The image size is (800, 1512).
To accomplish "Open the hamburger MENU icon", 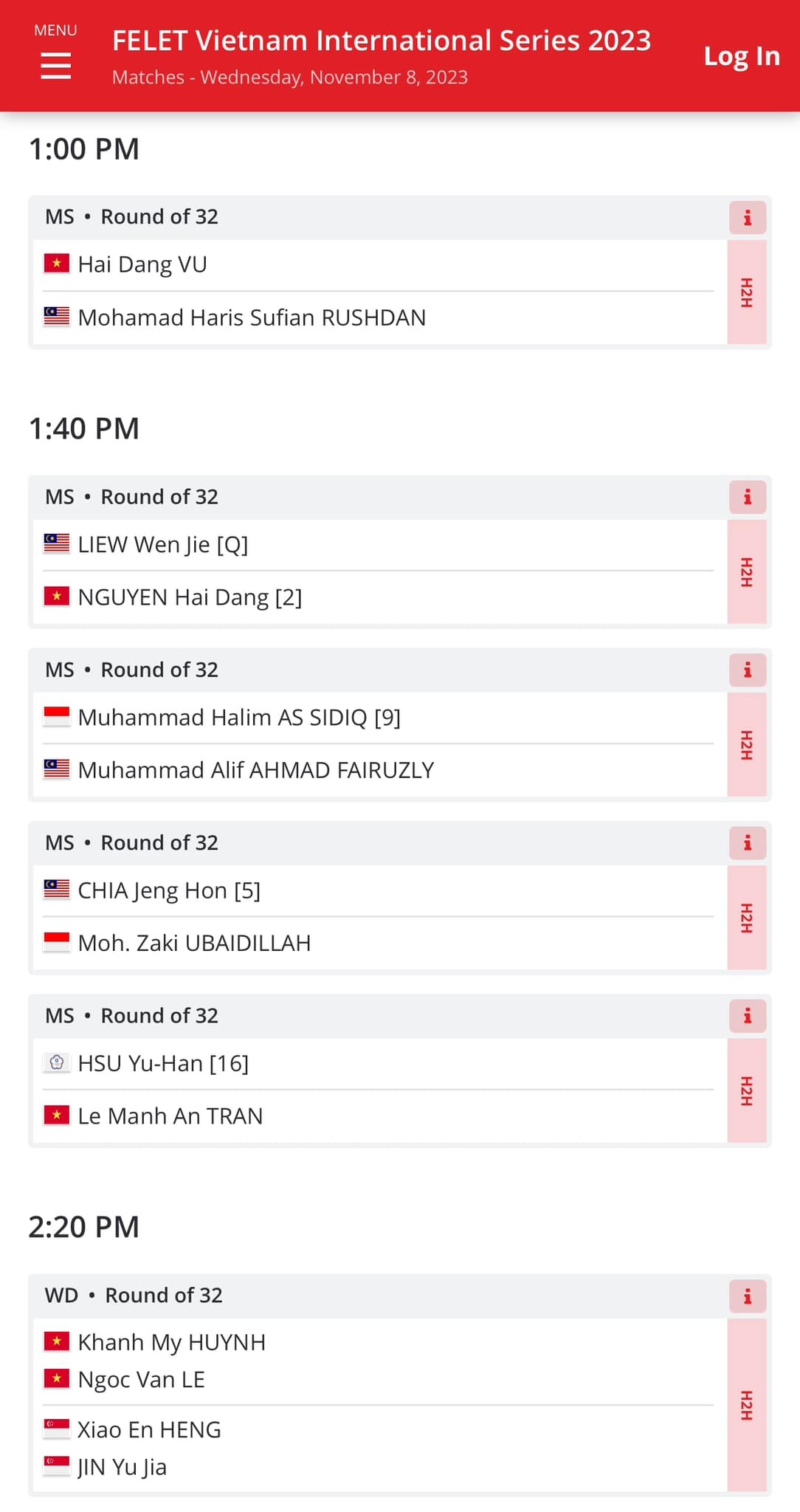I will pyautogui.click(x=55, y=65).
